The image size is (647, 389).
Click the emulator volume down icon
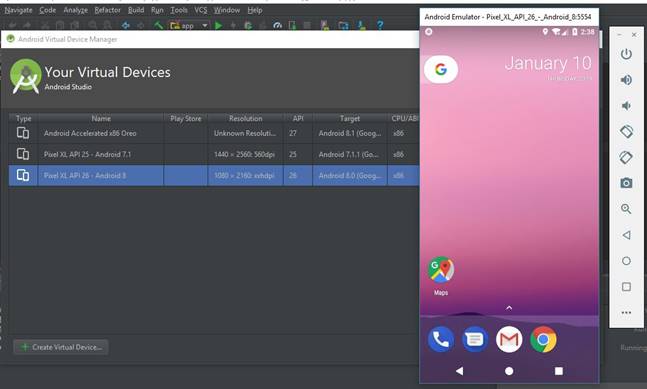[x=626, y=106]
